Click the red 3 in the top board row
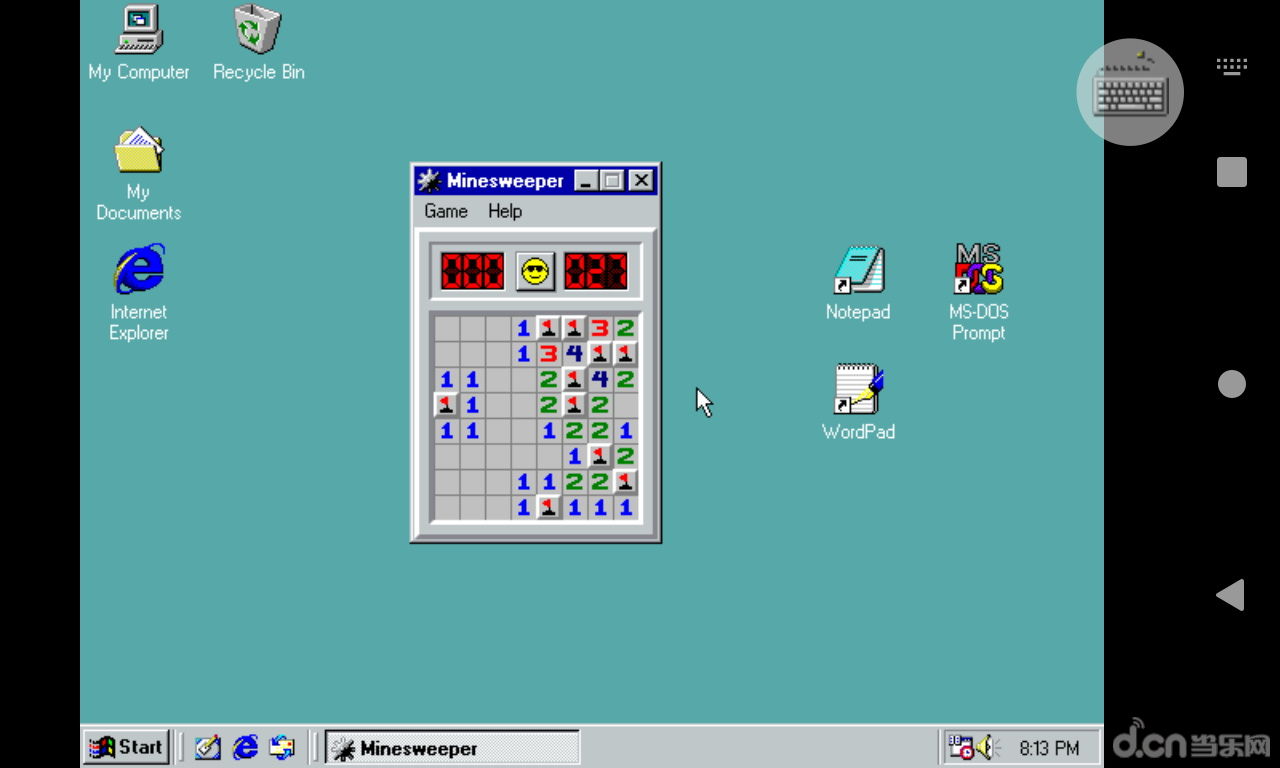Image resolution: width=1280 pixels, height=768 pixels. [599, 328]
